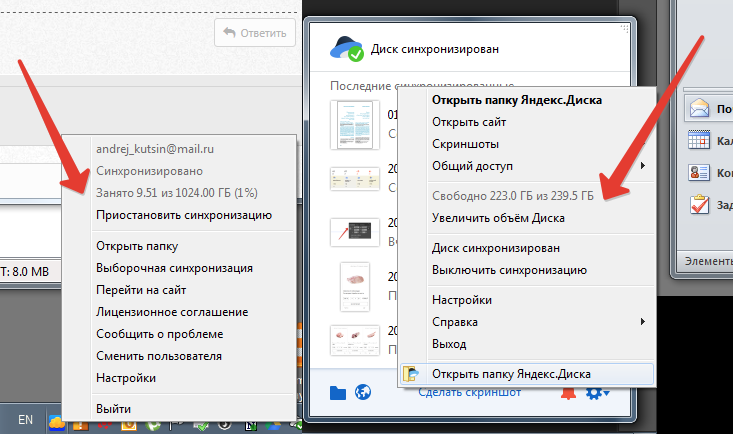Click Сделать скриншот link
Image resolution: width=733 pixels, height=434 pixels.
pyautogui.click(x=469, y=393)
